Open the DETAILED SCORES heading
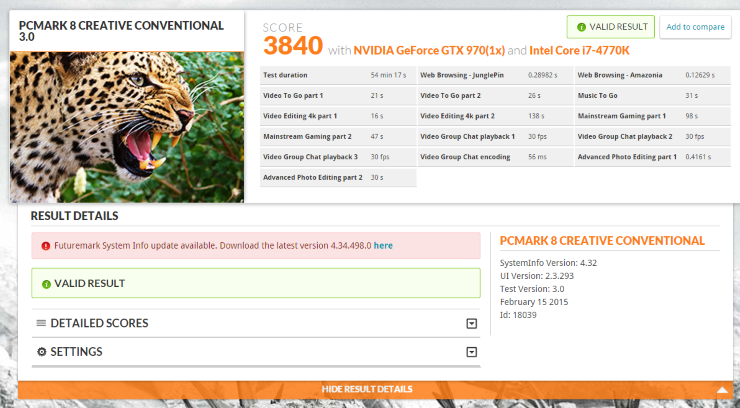740x408 pixels. 99,323
